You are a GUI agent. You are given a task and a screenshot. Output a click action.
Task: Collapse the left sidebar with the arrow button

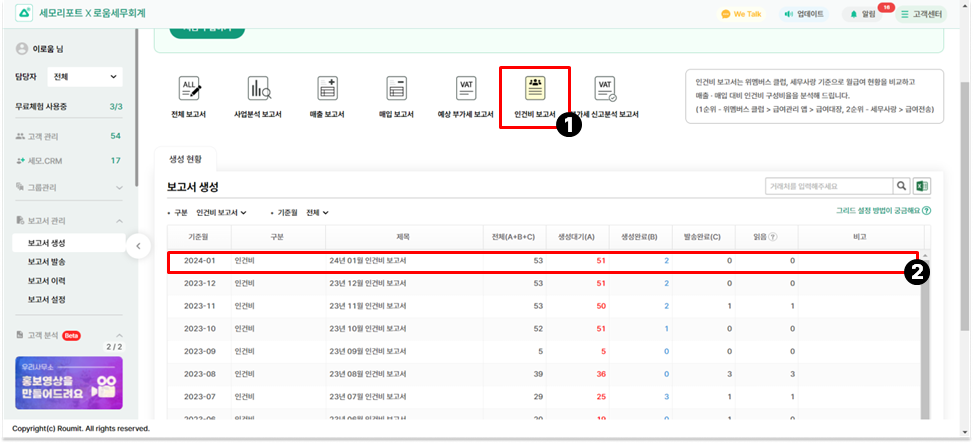click(141, 245)
